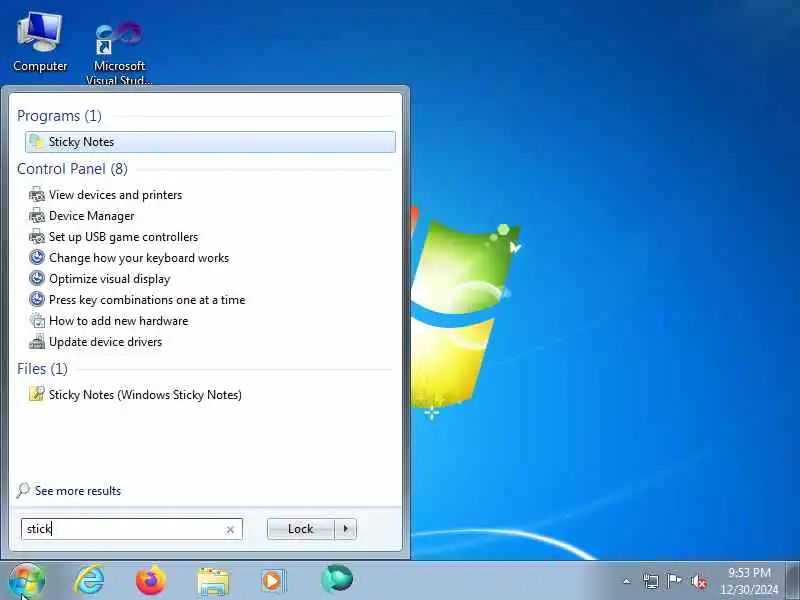Select the Computer desktop icon
The width and height of the screenshot is (800, 600).
[40, 43]
